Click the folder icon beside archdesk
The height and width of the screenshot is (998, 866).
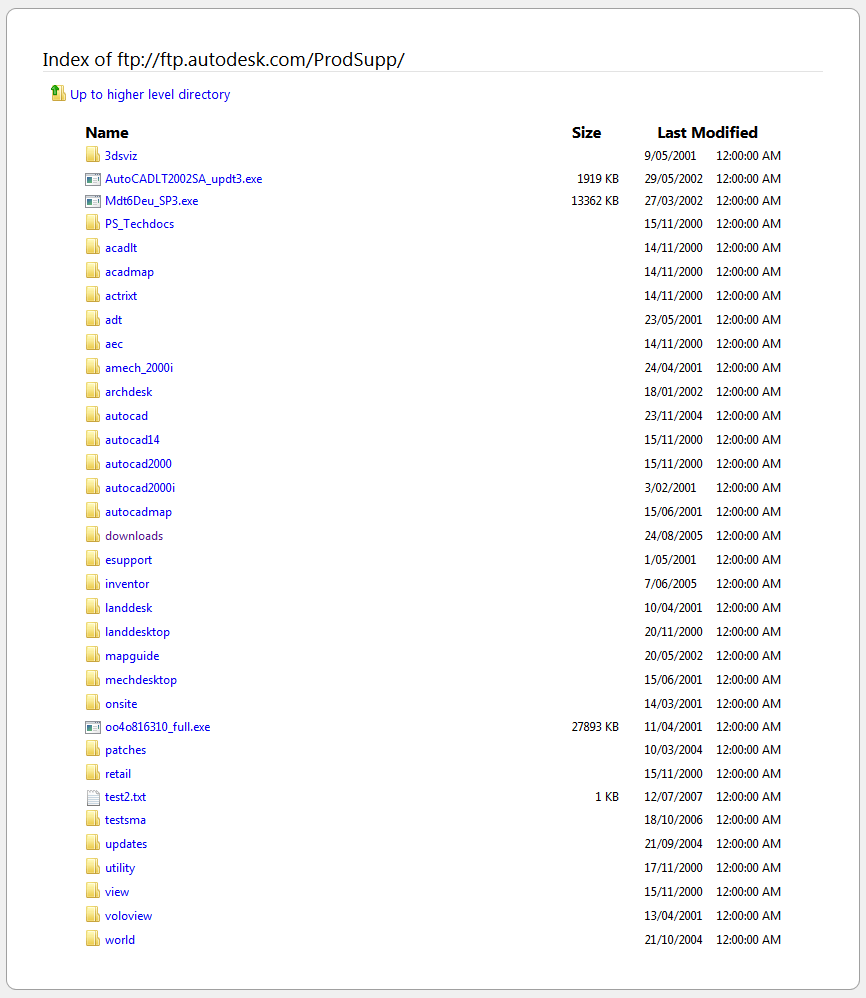(x=93, y=391)
